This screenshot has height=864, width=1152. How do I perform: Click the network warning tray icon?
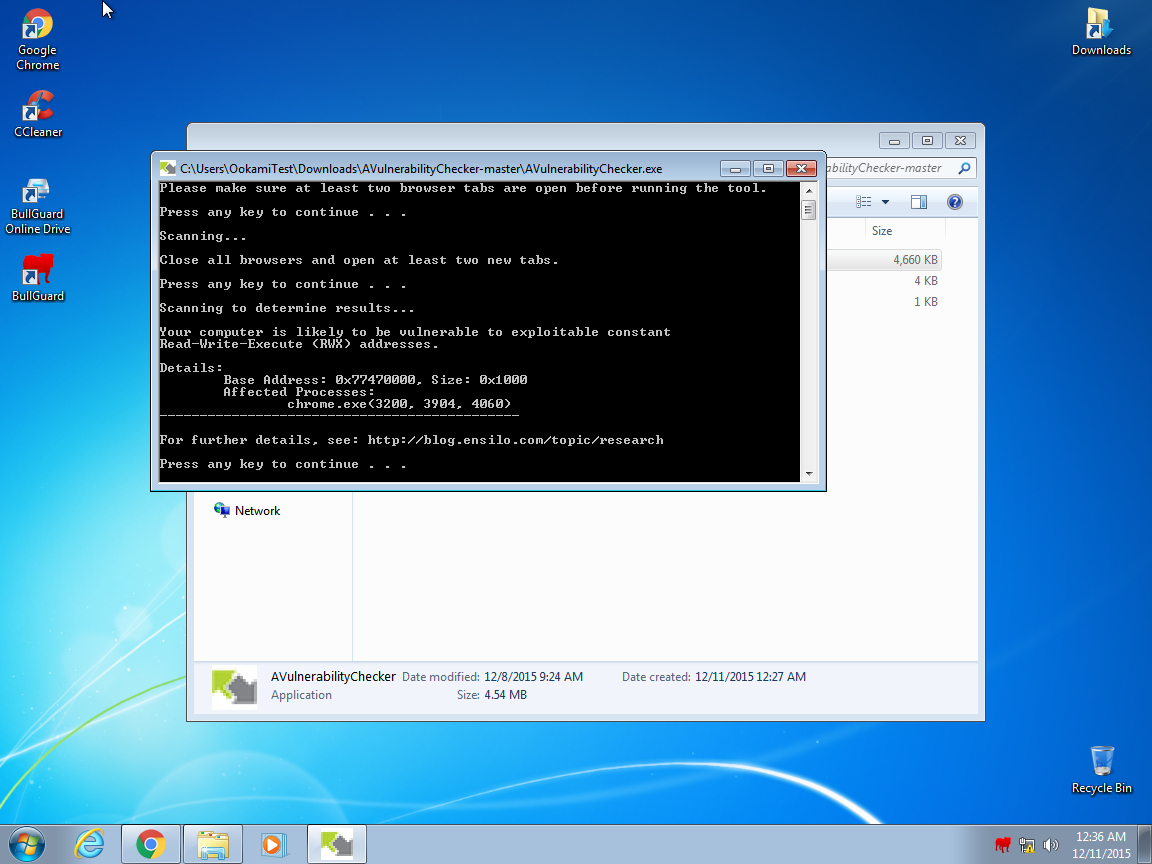click(1027, 845)
